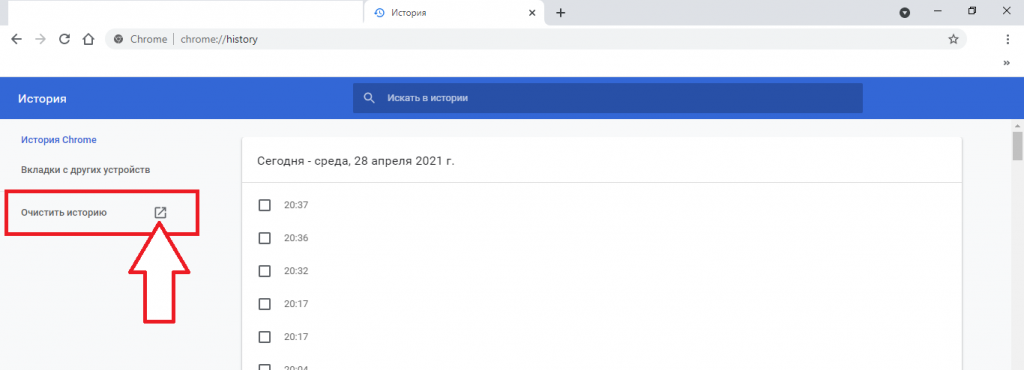The height and width of the screenshot is (370, 1024).
Task: Minimize the Chrome window
Action: (938, 11)
